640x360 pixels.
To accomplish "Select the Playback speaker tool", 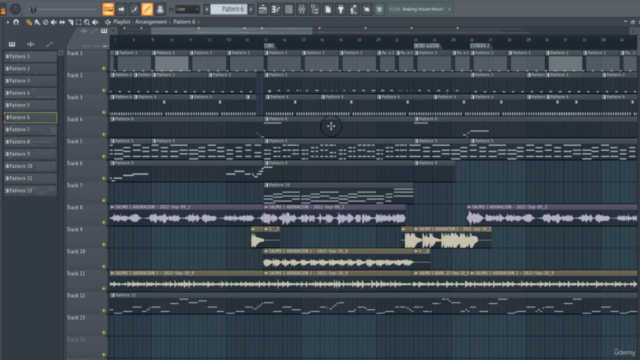I will tap(95, 22).
